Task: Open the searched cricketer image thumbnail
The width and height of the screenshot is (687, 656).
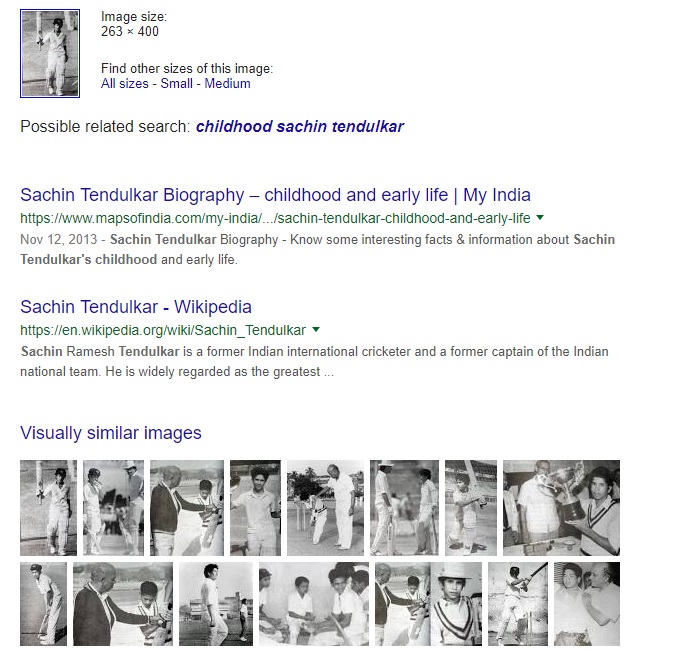Action: 50,53
